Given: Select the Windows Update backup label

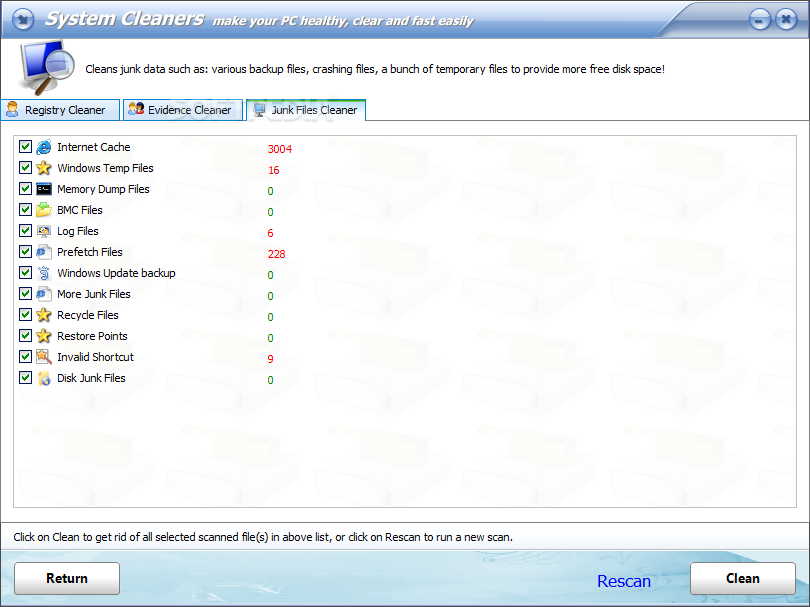Looking at the screenshot, I should pyautogui.click(x=116, y=273).
